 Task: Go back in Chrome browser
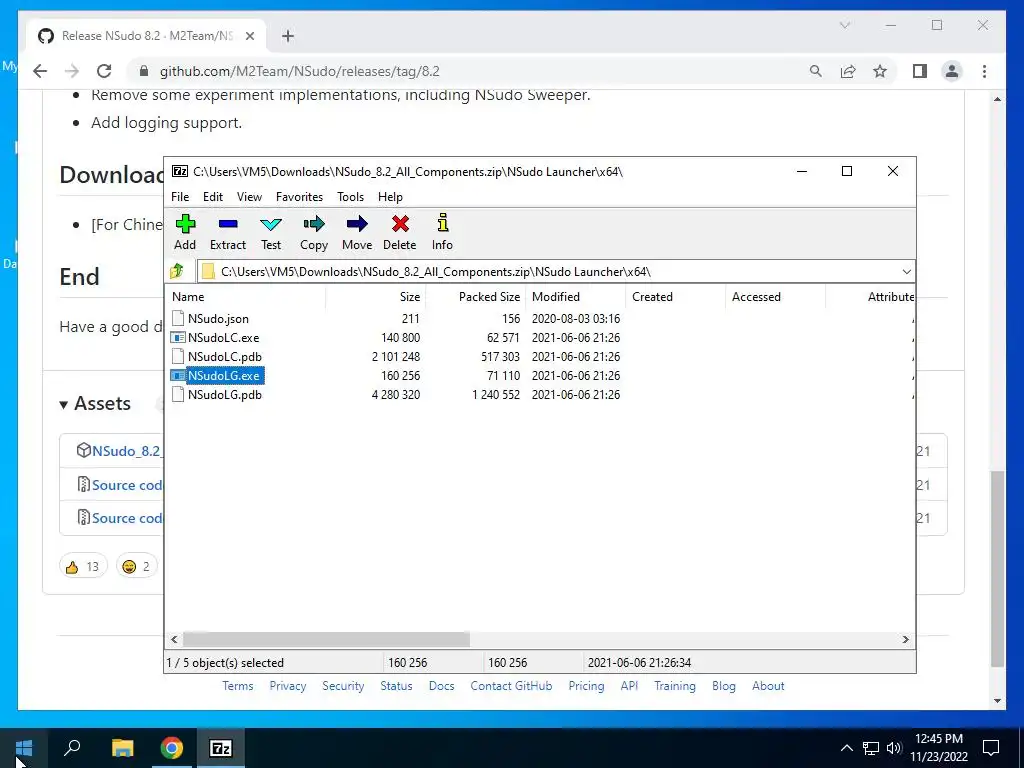tap(40, 71)
